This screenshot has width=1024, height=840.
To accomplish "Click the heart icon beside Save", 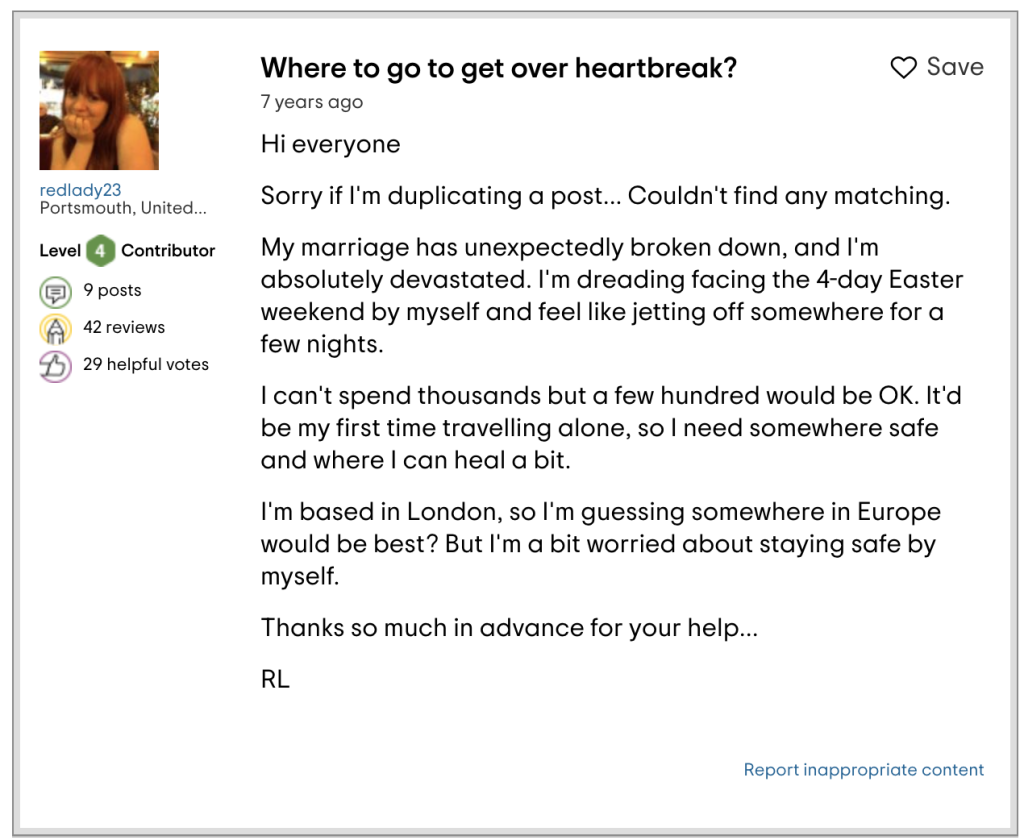I will coord(903,67).
